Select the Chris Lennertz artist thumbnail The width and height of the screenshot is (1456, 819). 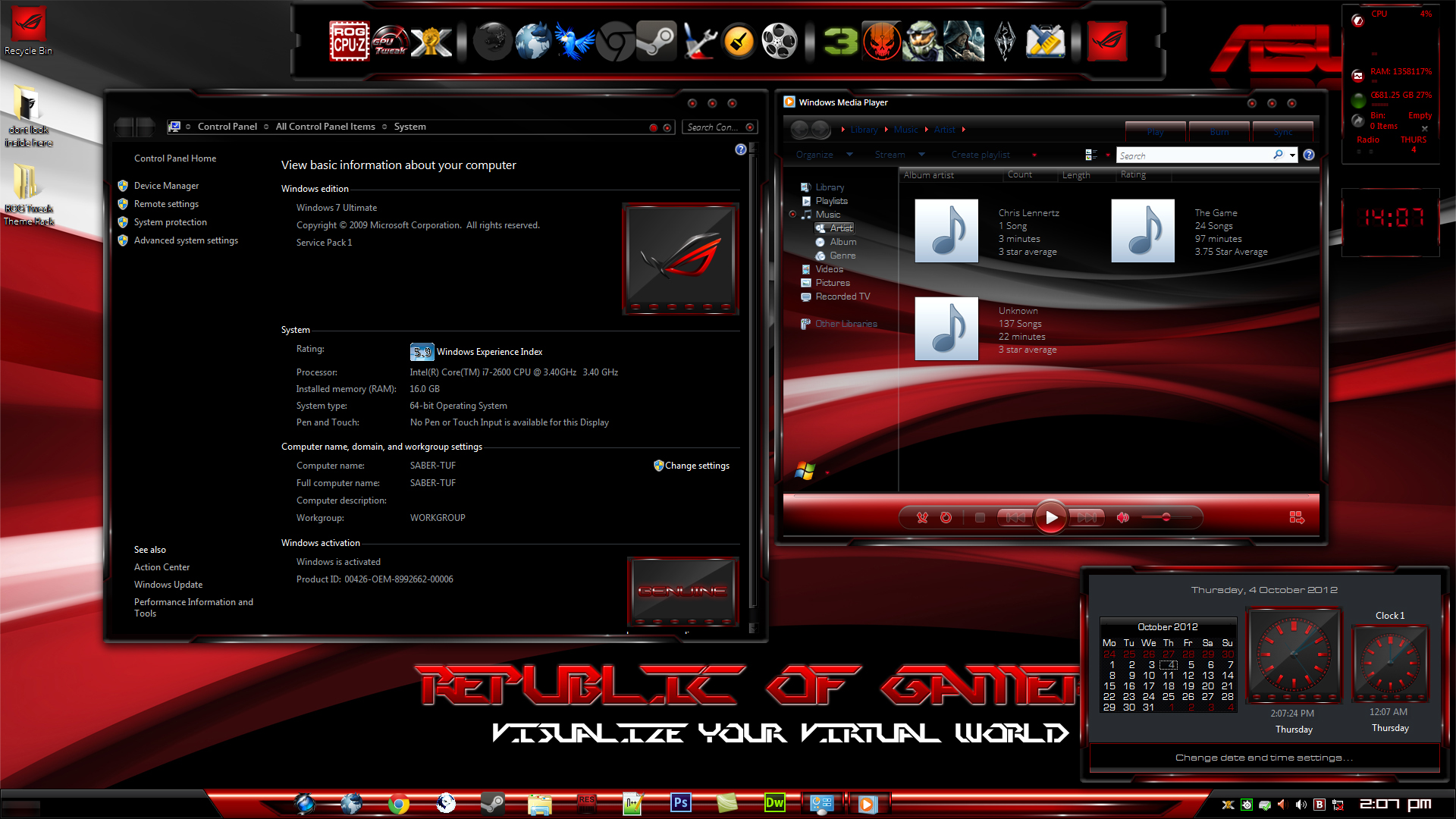[x=946, y=231]
